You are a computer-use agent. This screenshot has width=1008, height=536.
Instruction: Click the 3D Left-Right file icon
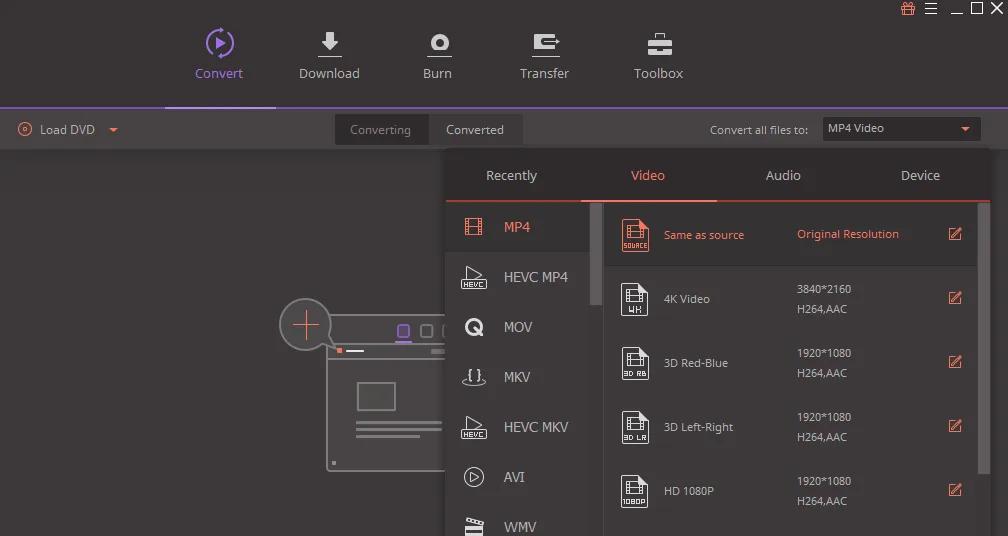[634, 427]
